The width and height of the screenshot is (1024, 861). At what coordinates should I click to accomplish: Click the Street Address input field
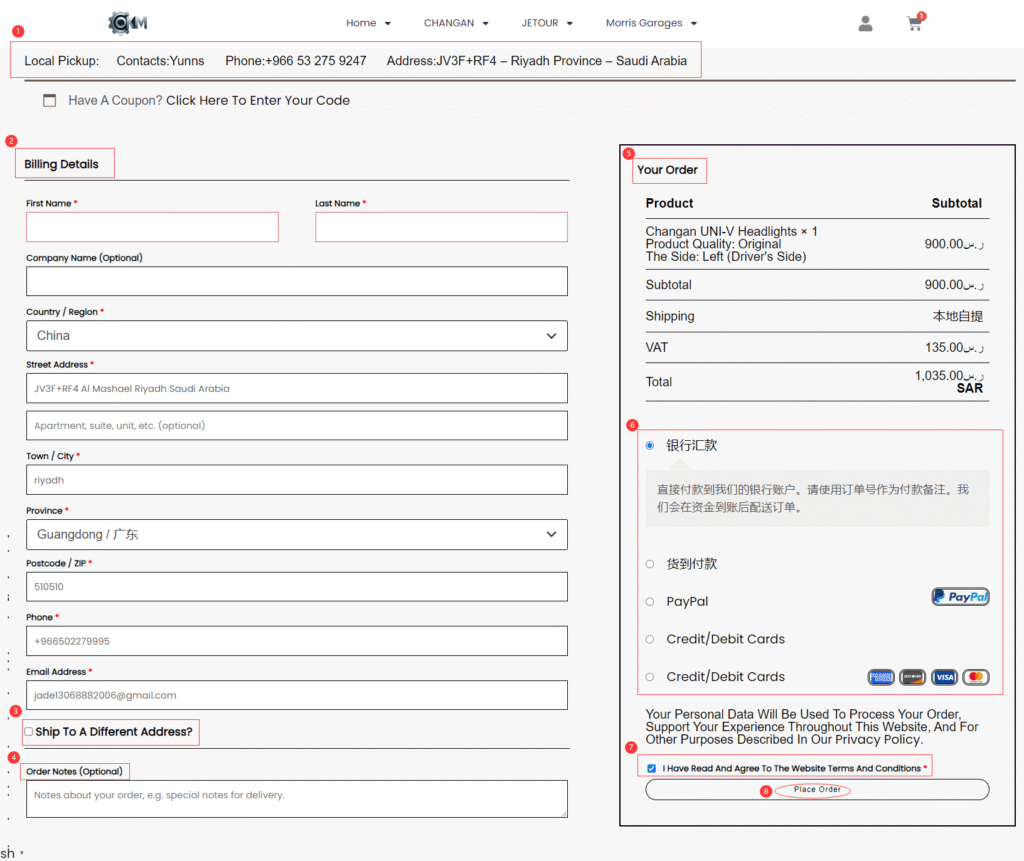[x=296, y=388]
